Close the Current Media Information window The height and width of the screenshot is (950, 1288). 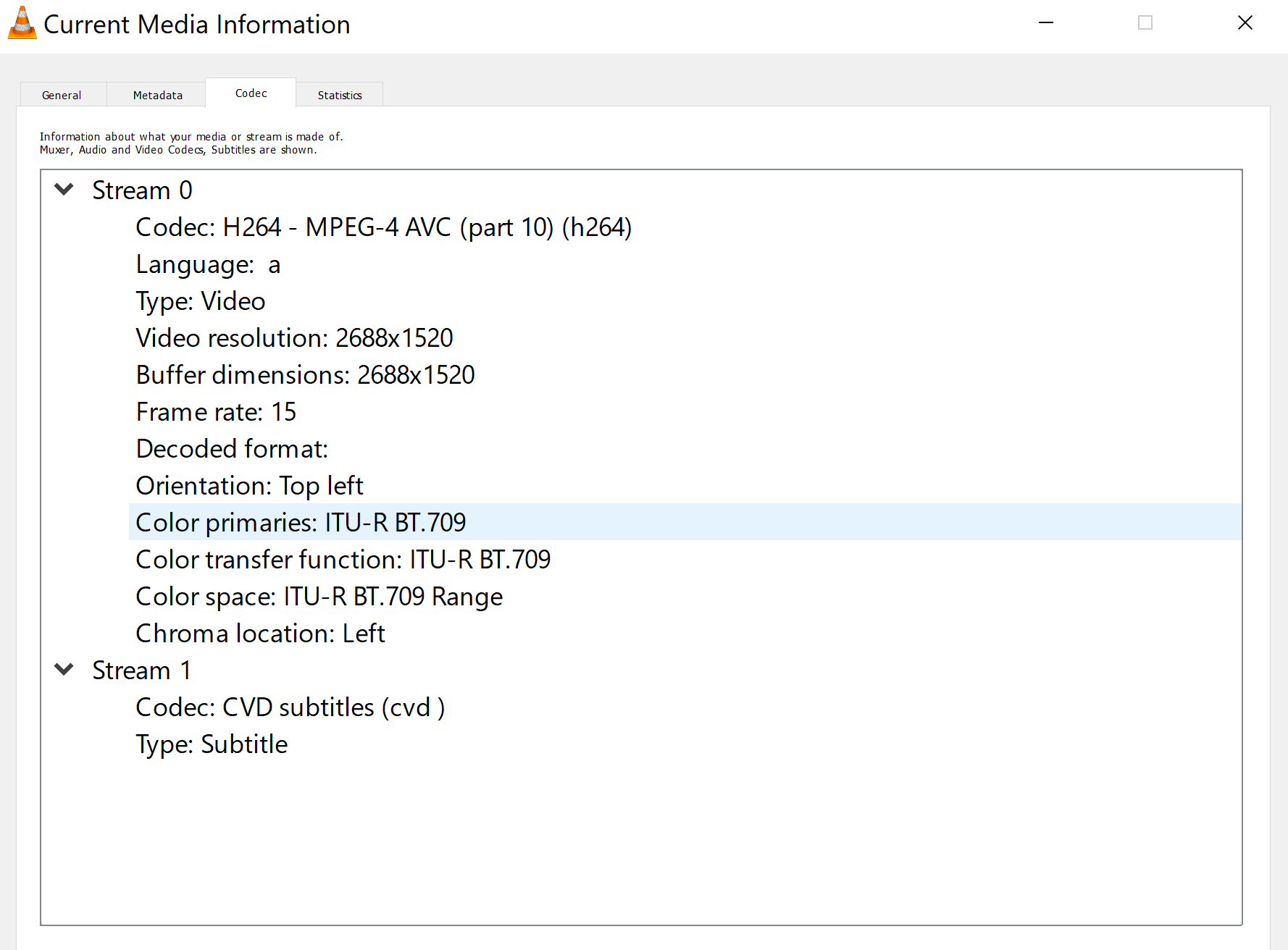pyautogui.click(x=1245, y=23)
